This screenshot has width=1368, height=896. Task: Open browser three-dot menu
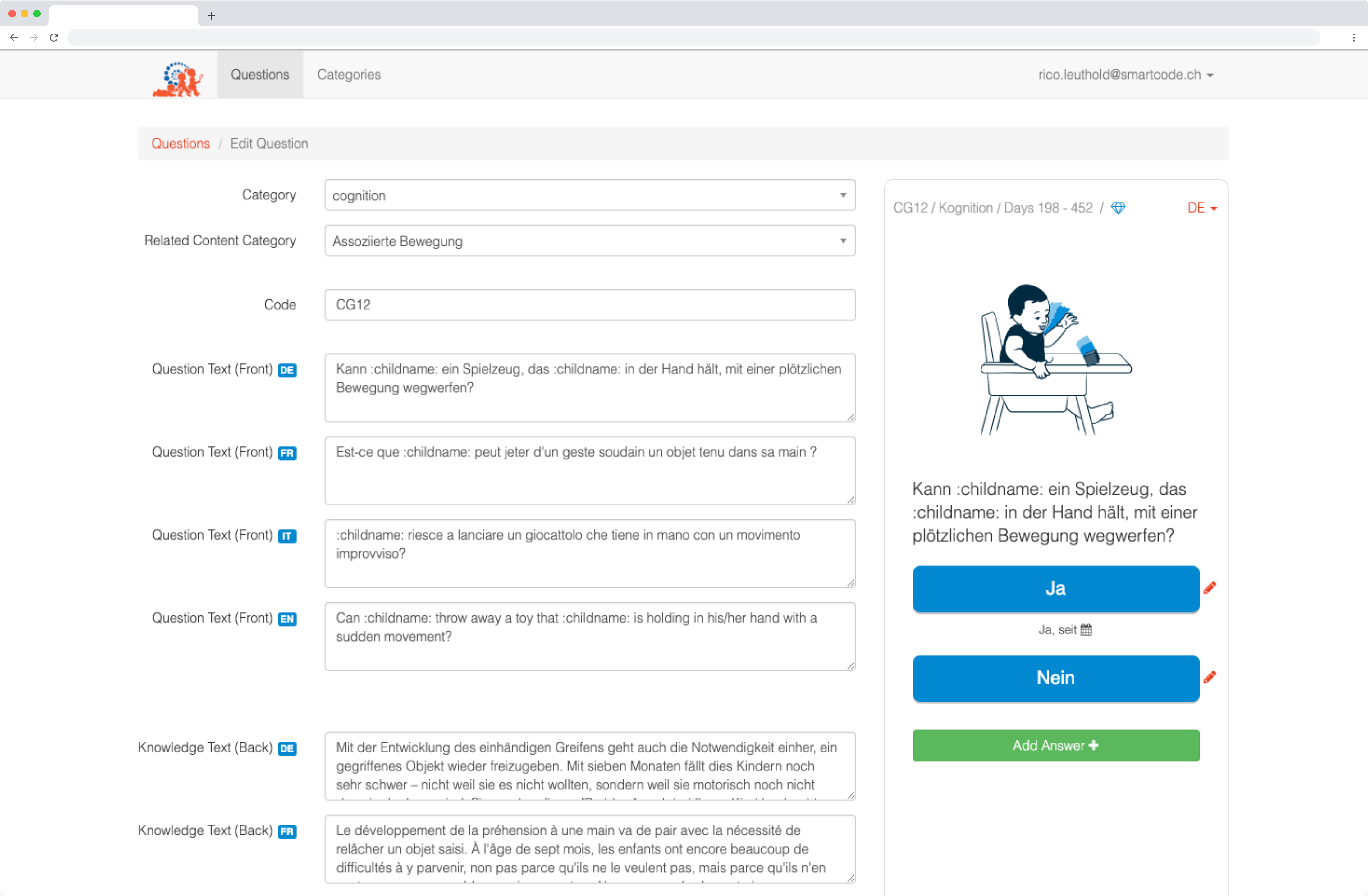(x=1354, y=37)
